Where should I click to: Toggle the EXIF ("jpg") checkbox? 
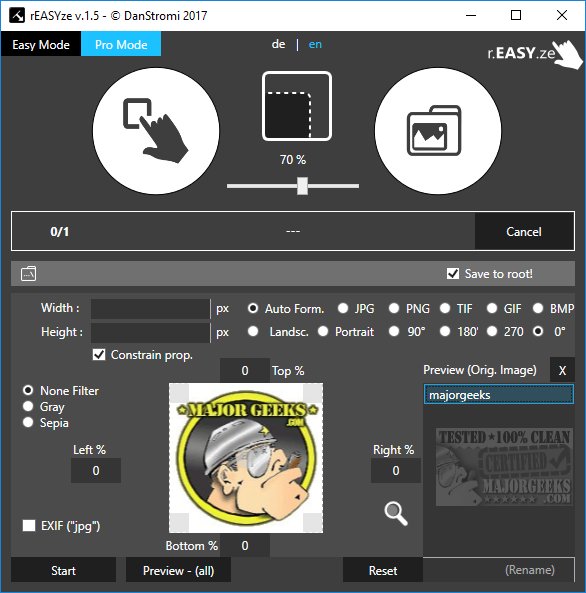[29, 525]
